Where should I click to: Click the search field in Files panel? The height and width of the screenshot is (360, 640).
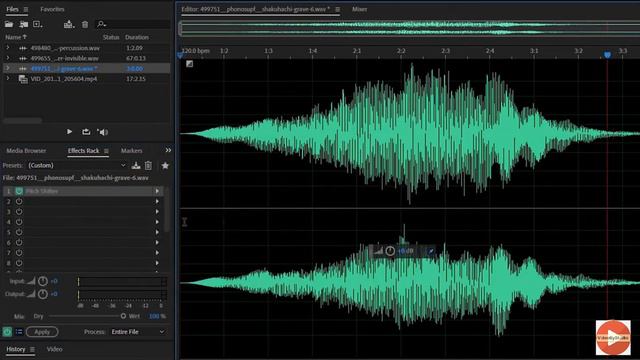click(133, 24)
